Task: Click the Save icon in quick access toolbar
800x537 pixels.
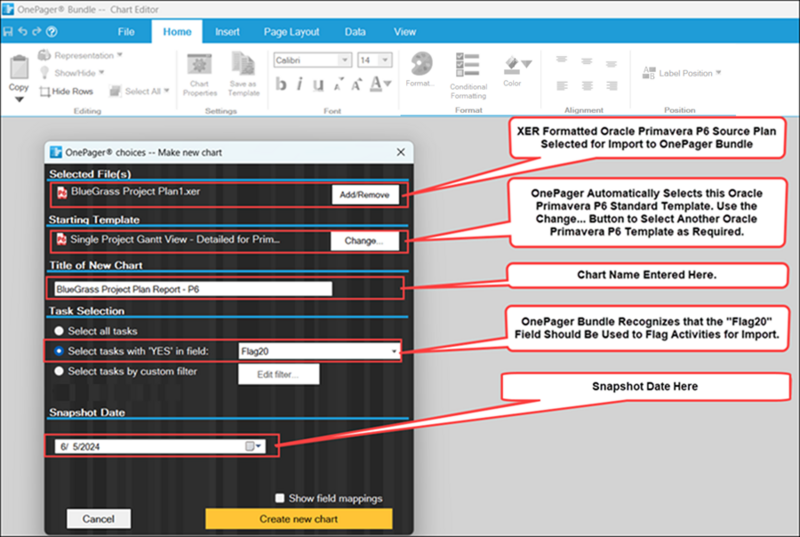Action: [8, 32]
